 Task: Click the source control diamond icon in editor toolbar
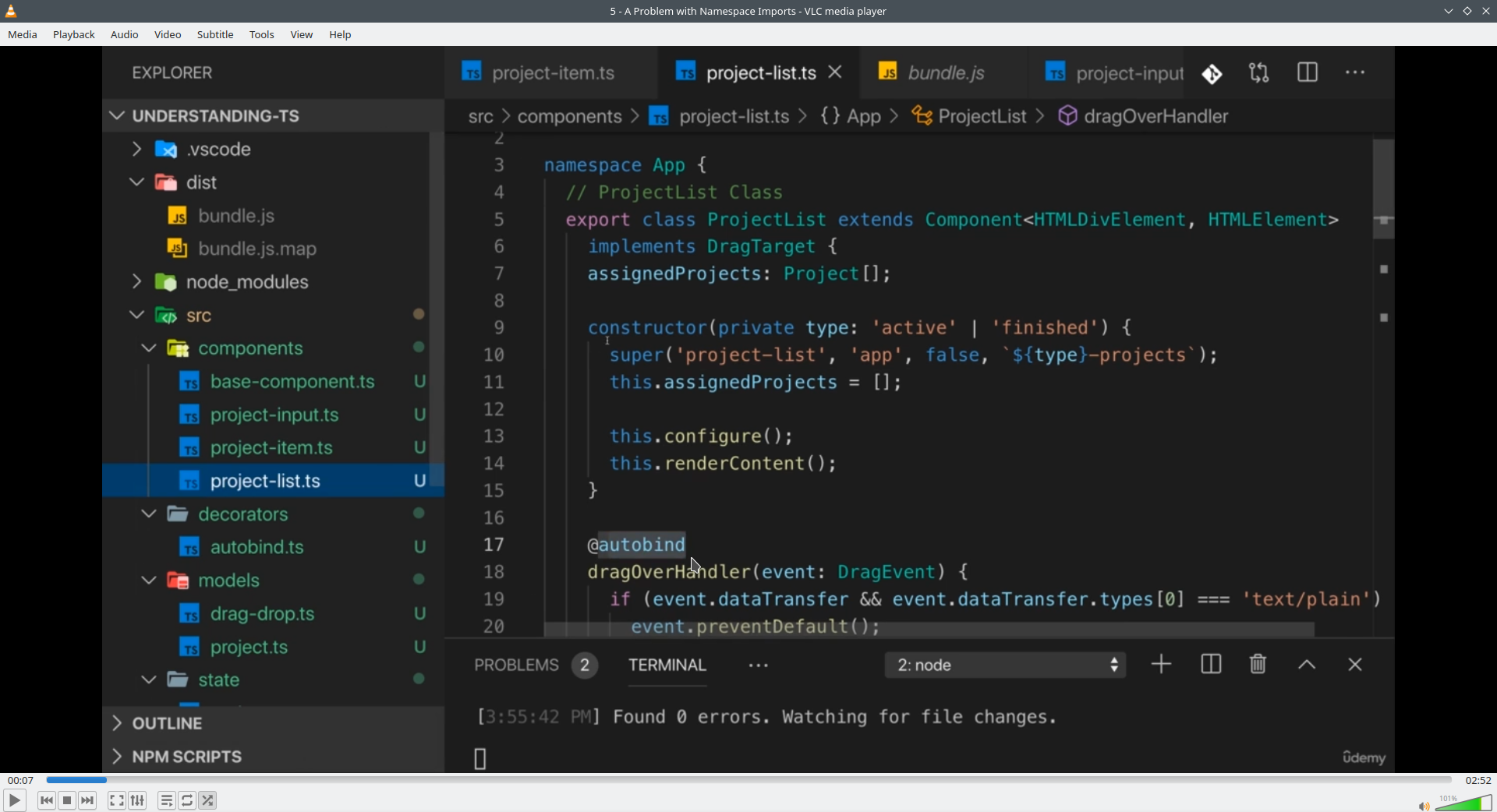click(x=1212, y=74)
